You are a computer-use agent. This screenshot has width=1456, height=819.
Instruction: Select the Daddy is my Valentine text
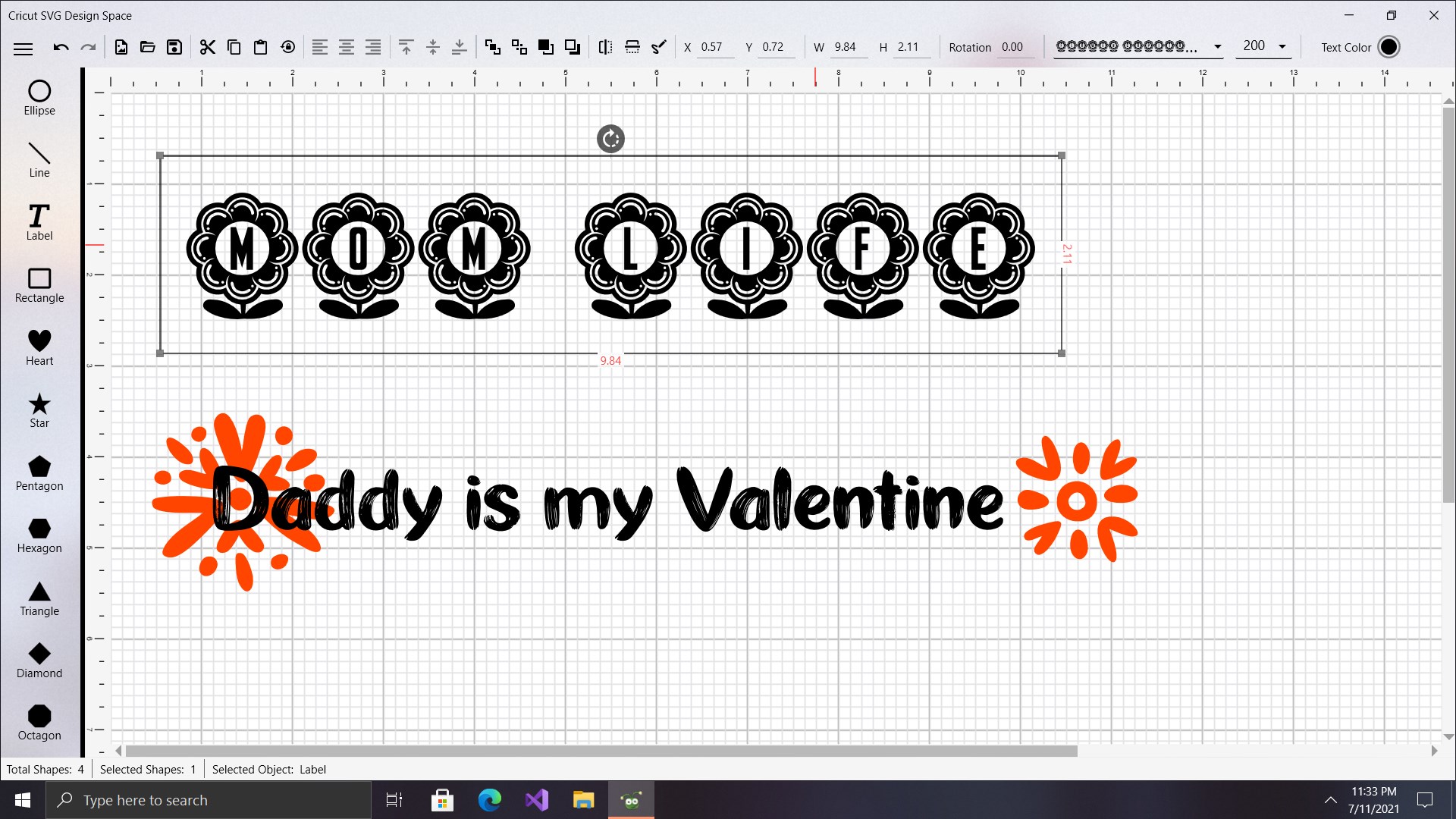click(607, 502)
